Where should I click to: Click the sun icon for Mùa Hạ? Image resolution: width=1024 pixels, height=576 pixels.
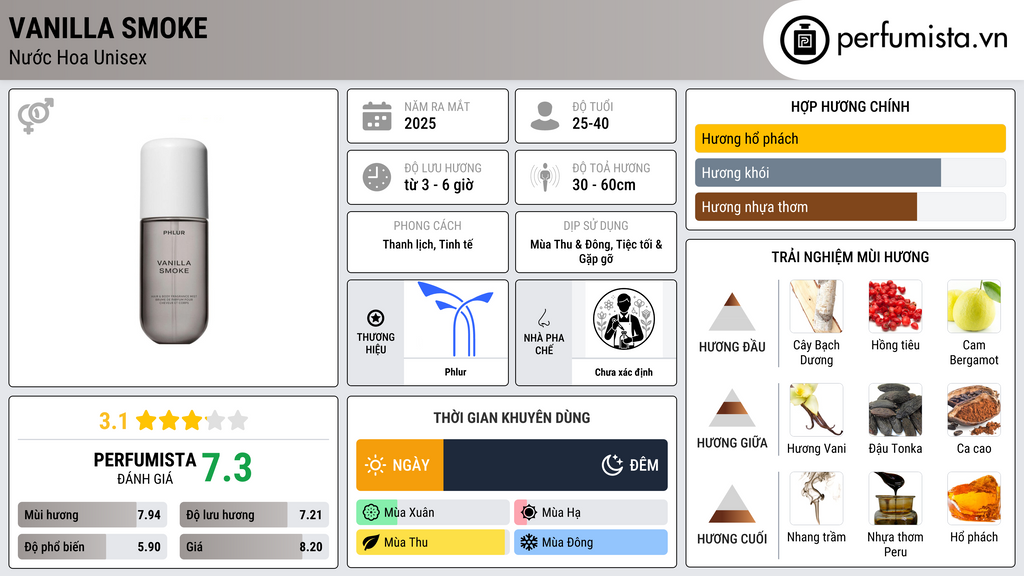(529, 513)
